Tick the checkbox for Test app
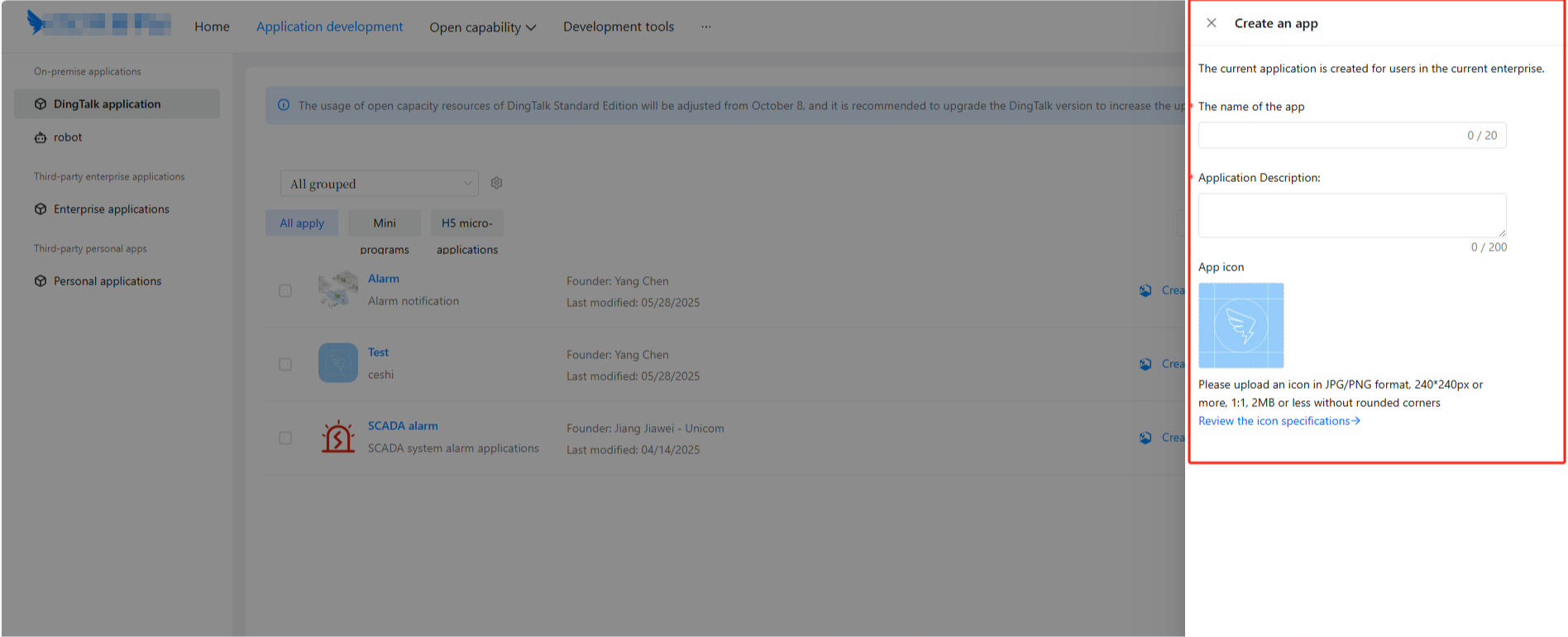 [x=285, y=364]
